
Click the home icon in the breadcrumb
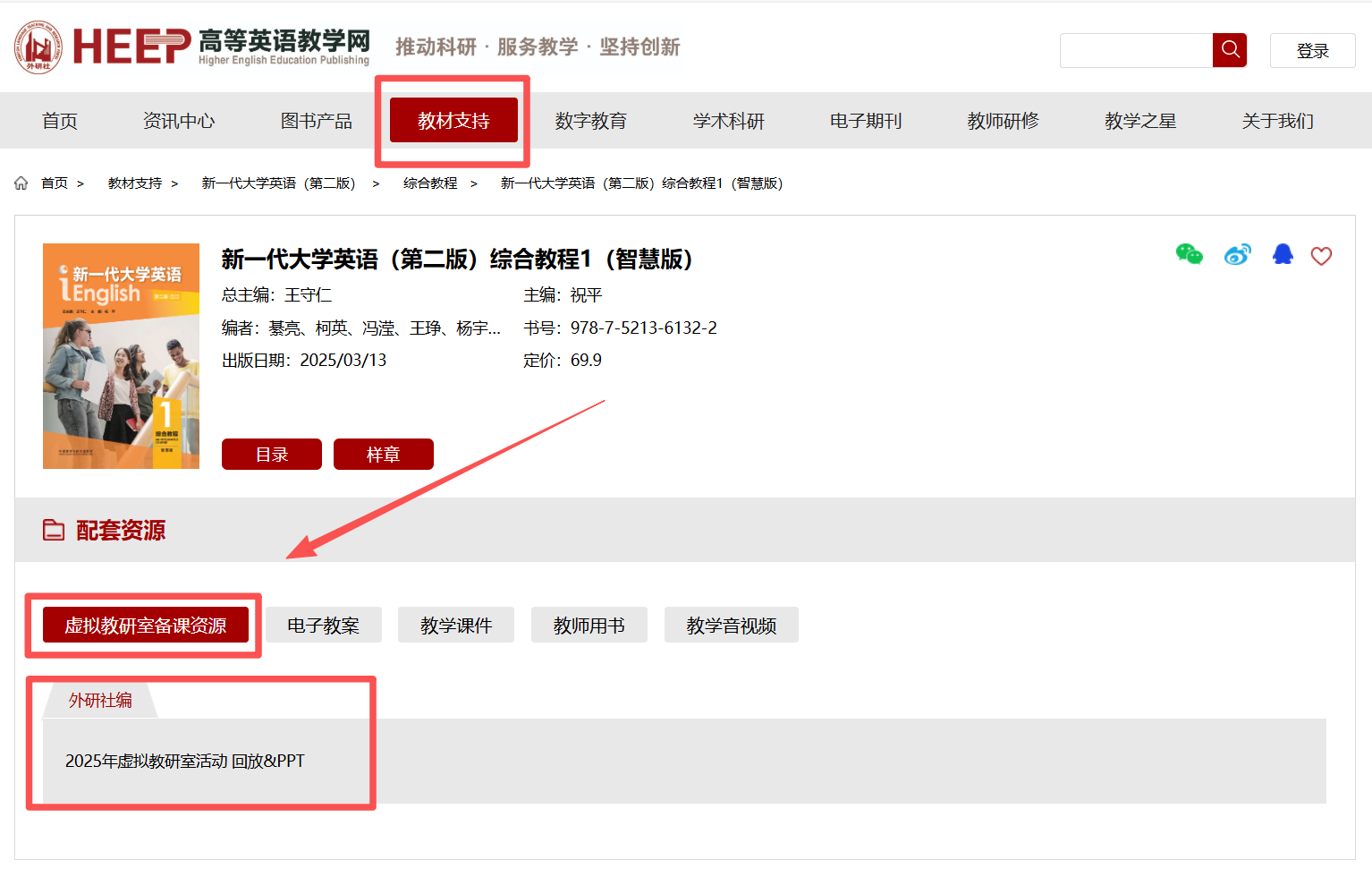(21, 183)
